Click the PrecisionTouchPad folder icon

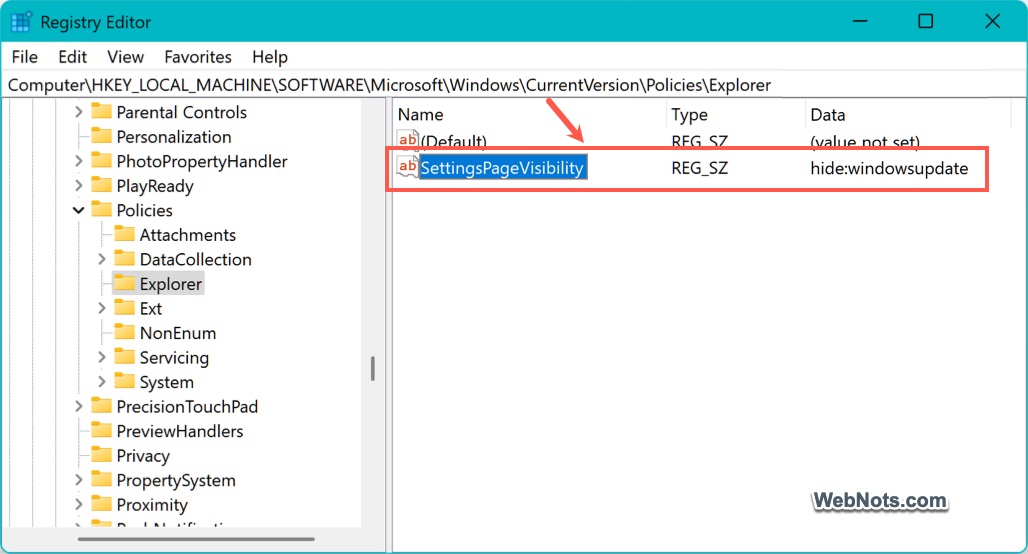coord(101,405)
